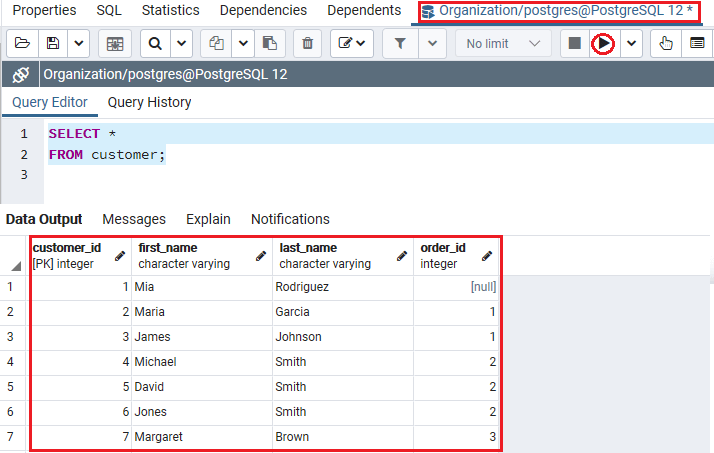Screen dimensions: 714x453
Task: Click the last_name column edit pencil
Action: coord(402,256)
